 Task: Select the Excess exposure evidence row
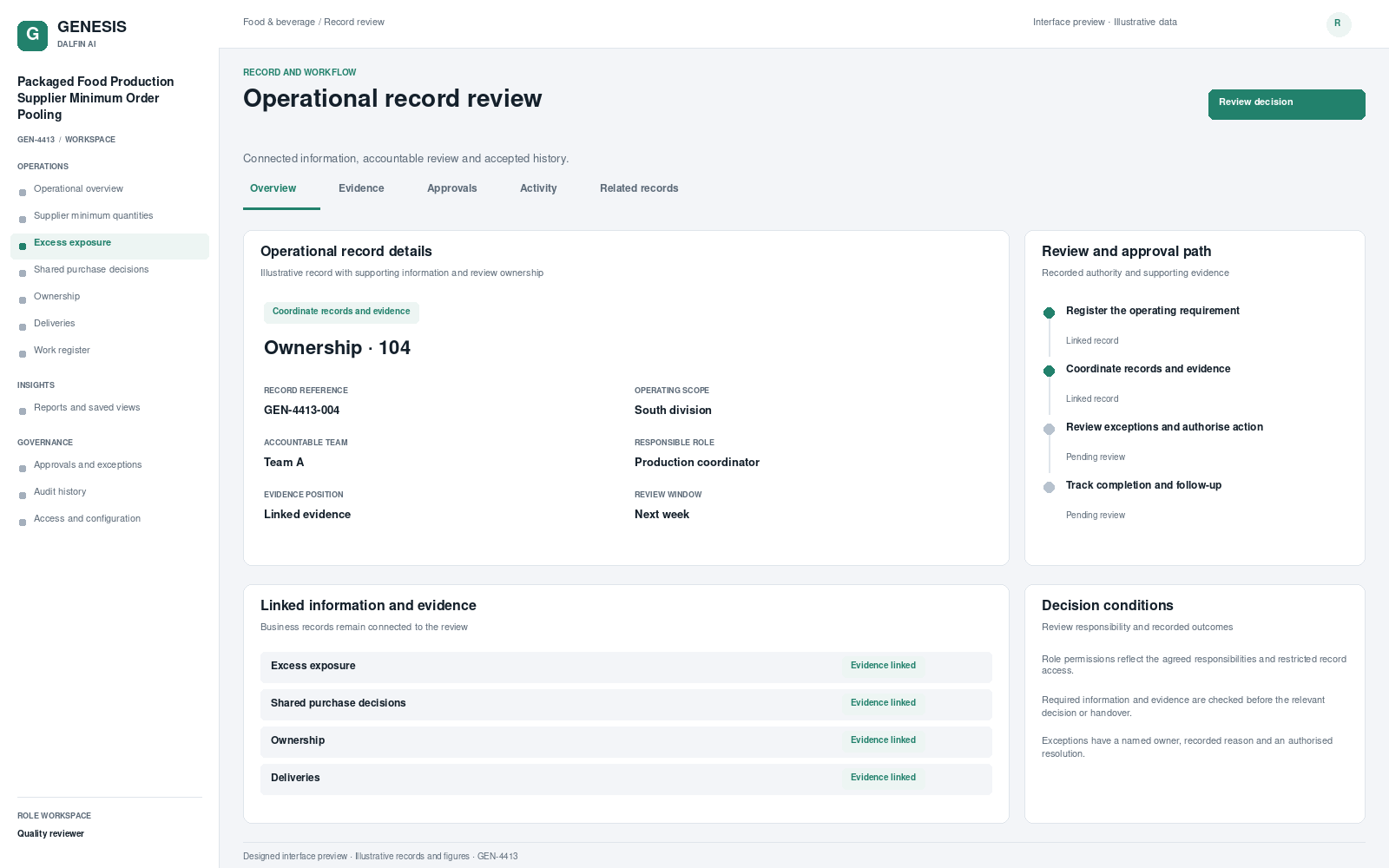point(626,667)
